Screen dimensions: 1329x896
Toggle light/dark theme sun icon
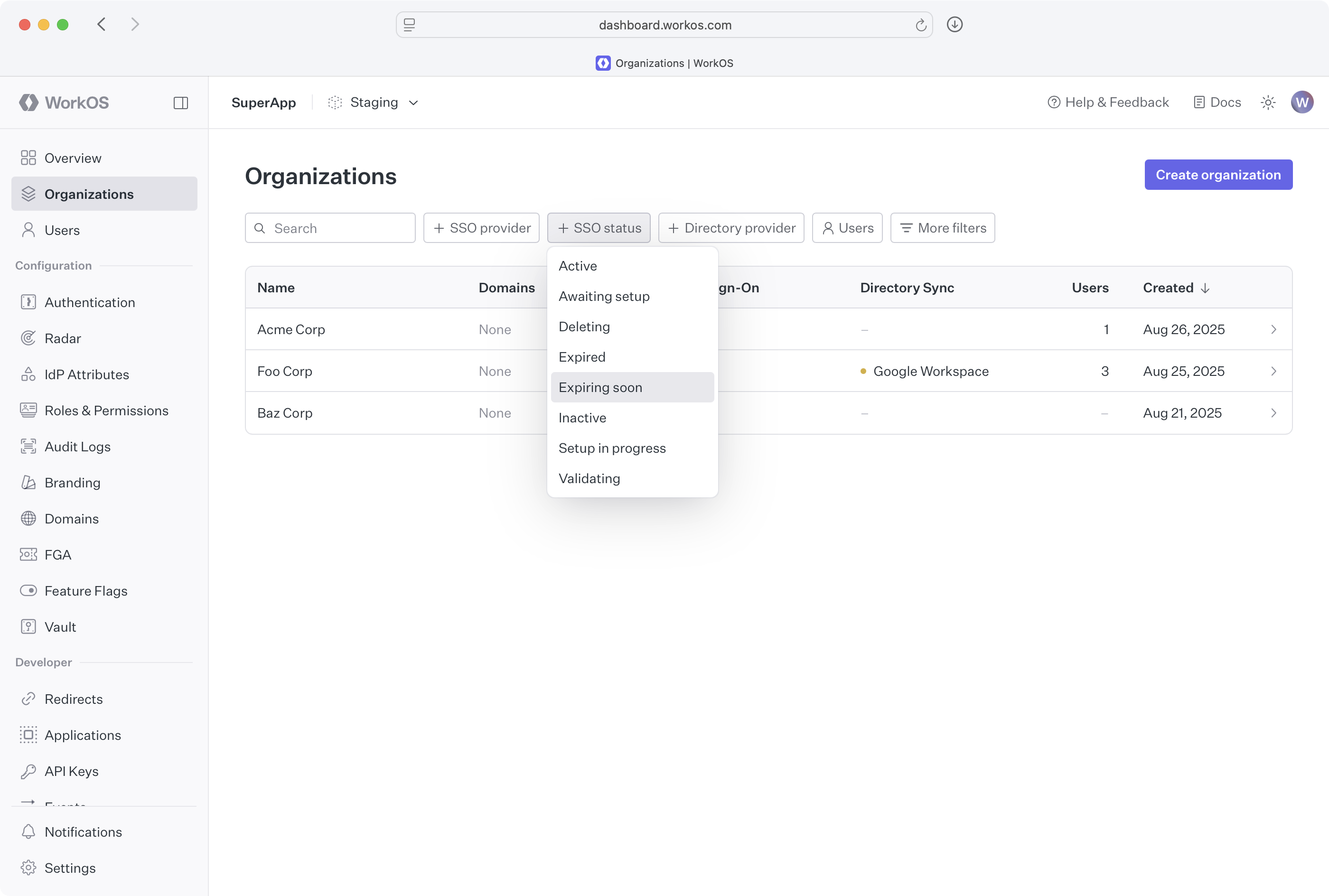[x=1268, y=103]
